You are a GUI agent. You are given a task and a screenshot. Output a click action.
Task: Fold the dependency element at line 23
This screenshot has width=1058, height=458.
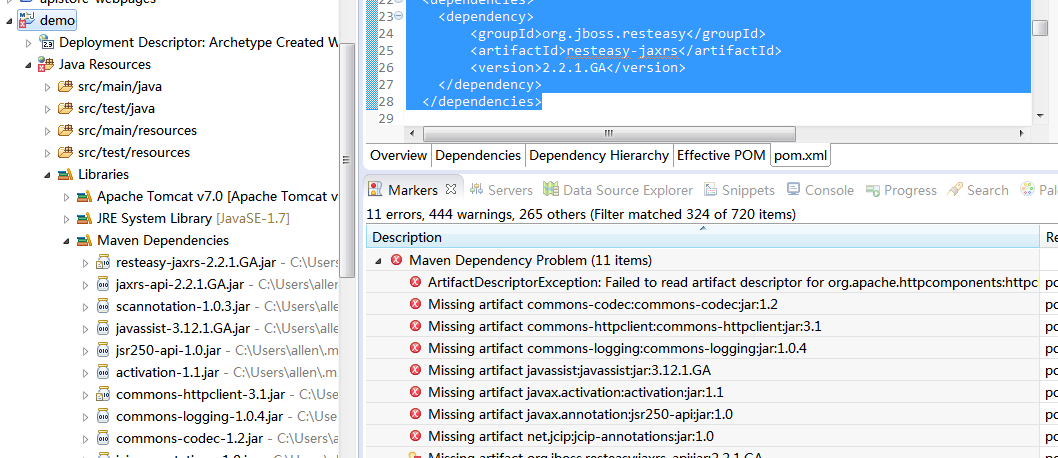click(x=398, y=16)
